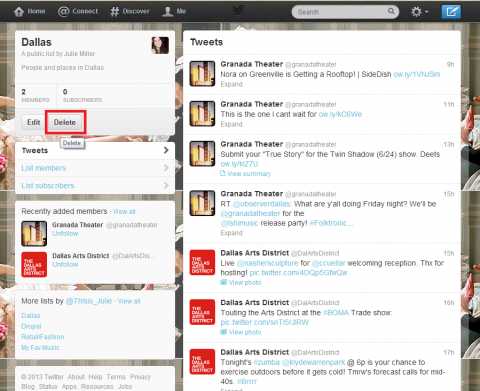Image resolution: width=480 pixels, height=391 pixels.
Task: Open the ow.ly/kC6We link
Action: [x=340, y=114]
